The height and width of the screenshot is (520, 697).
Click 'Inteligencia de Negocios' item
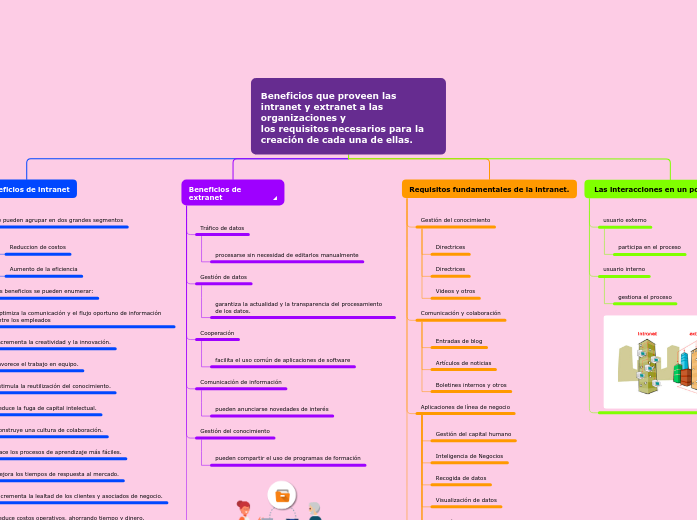tap(469, 456)
